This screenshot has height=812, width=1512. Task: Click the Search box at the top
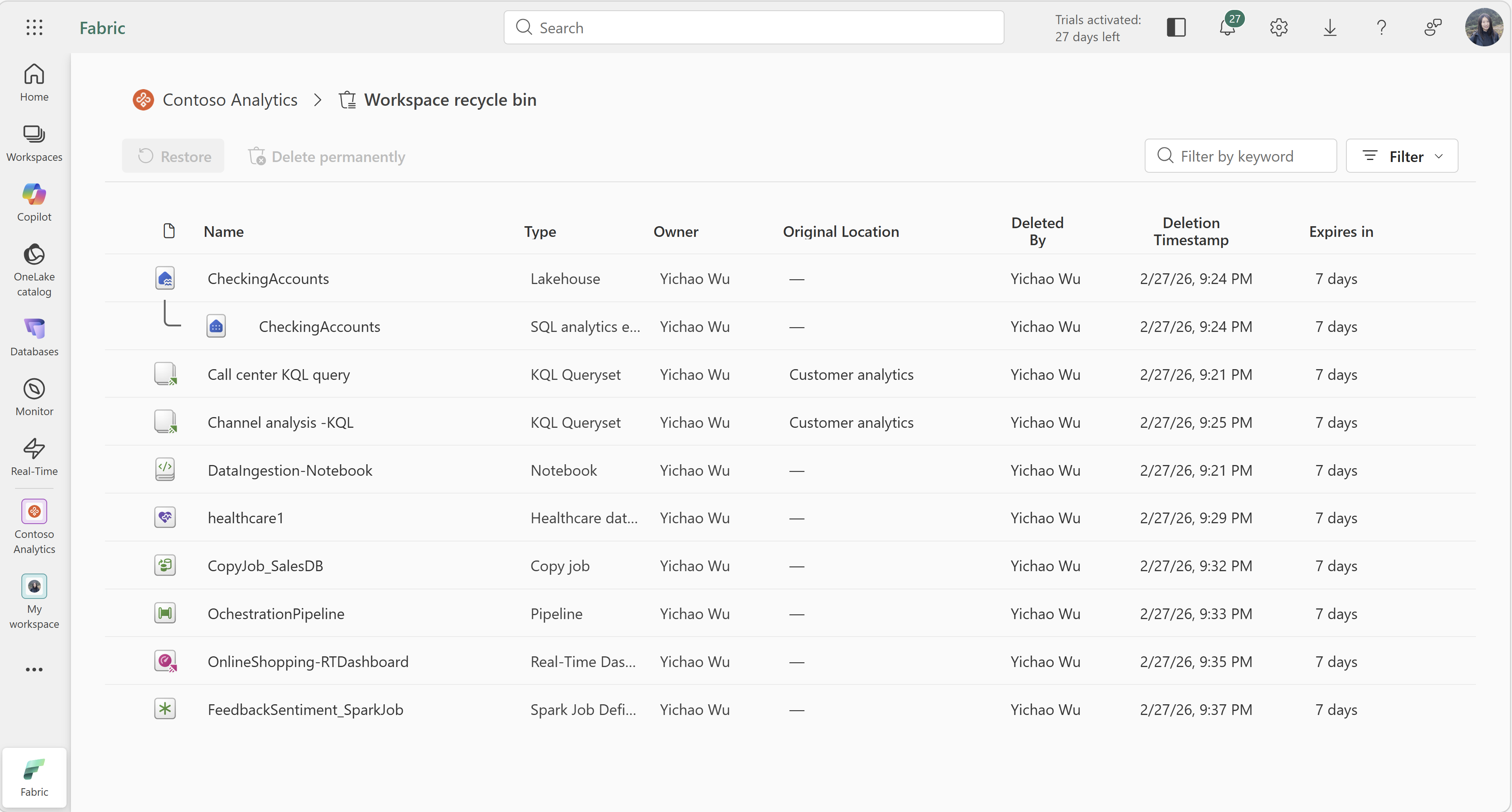tap(753, 27)
